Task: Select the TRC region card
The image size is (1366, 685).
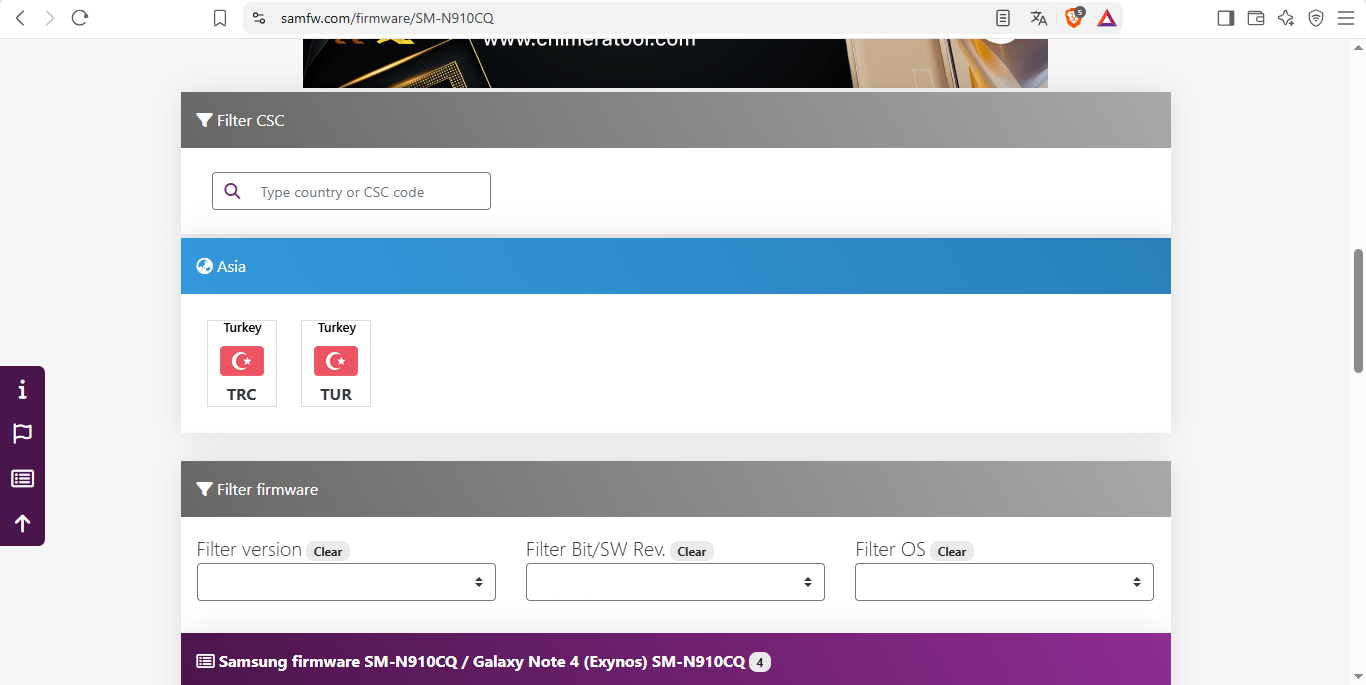Action: tap(242, 364)
